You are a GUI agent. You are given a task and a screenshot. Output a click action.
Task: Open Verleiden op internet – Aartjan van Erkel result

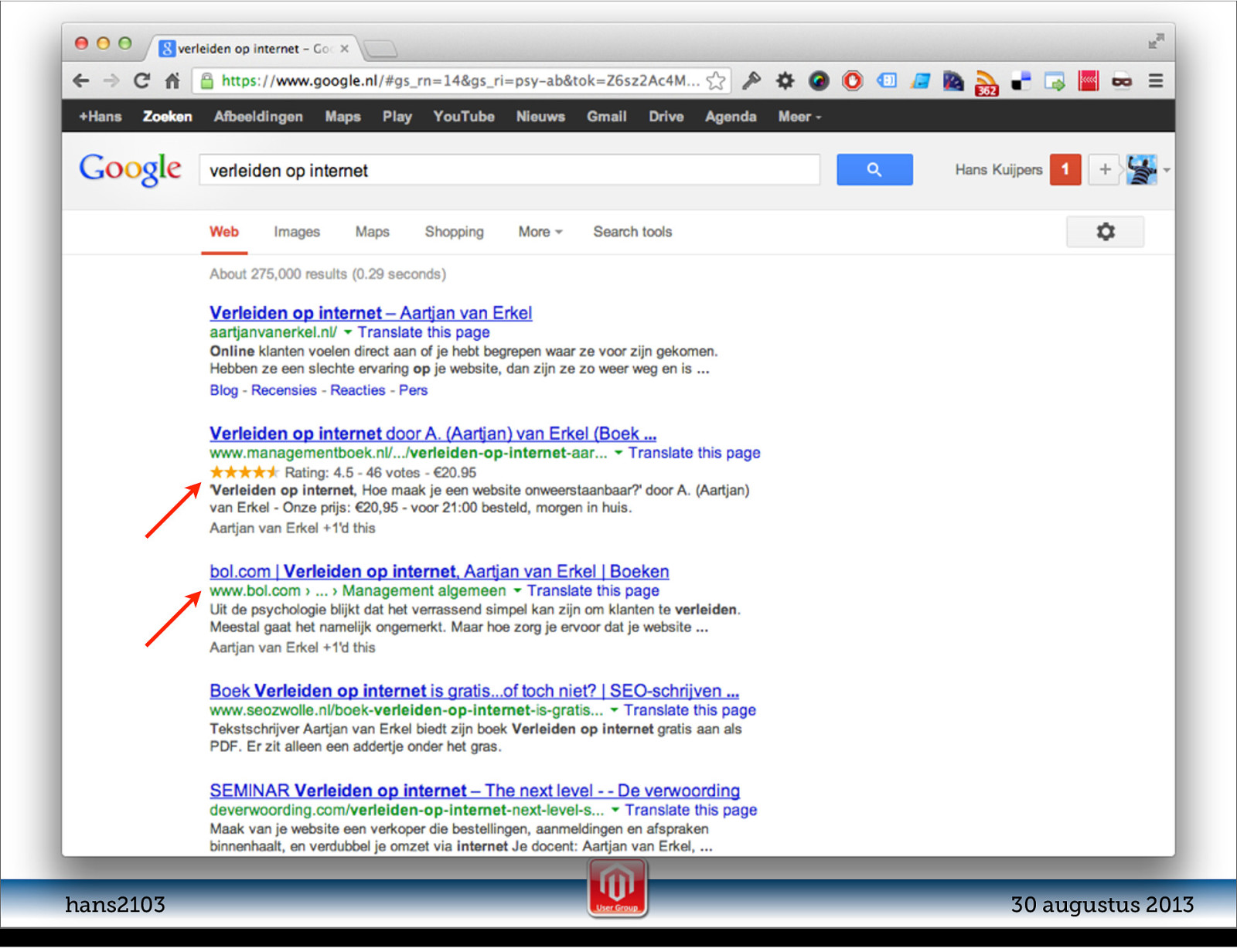tap(371, 313)
